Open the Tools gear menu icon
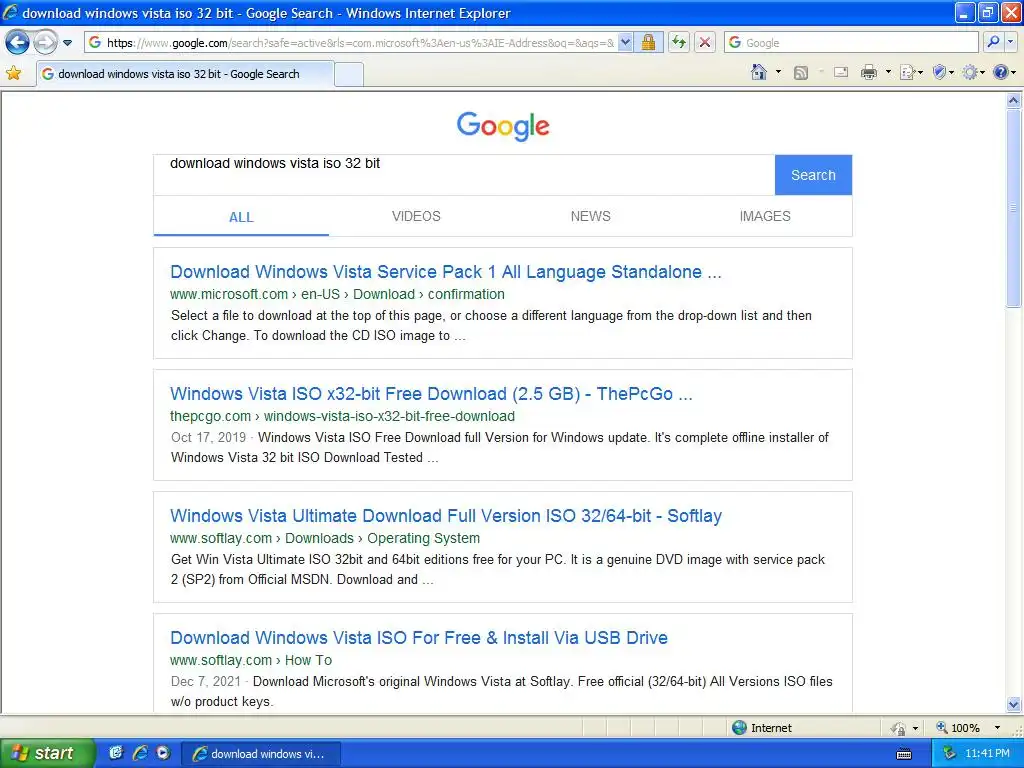 point(970,72)
